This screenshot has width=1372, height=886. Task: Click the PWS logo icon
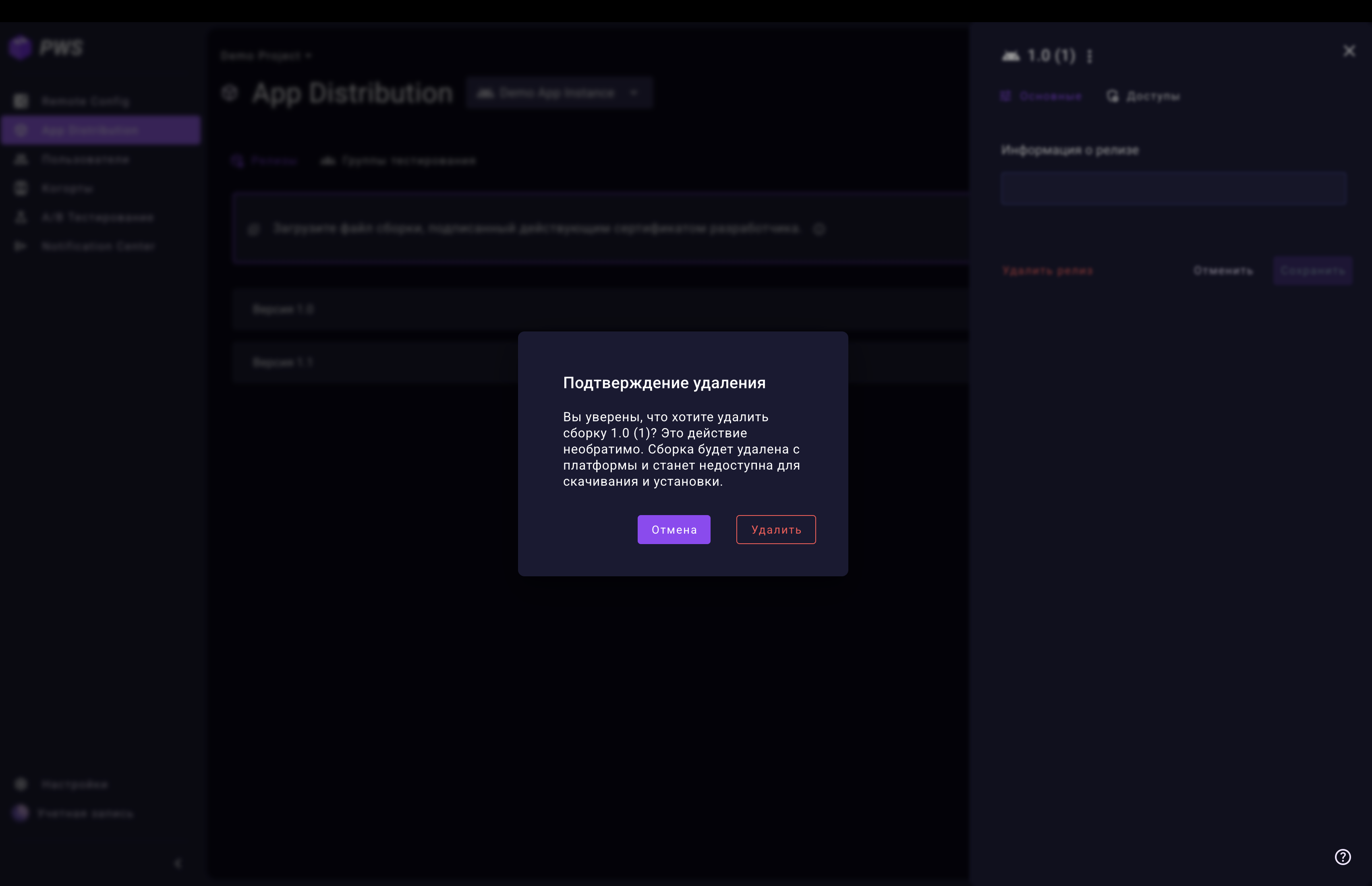point(21,48)
